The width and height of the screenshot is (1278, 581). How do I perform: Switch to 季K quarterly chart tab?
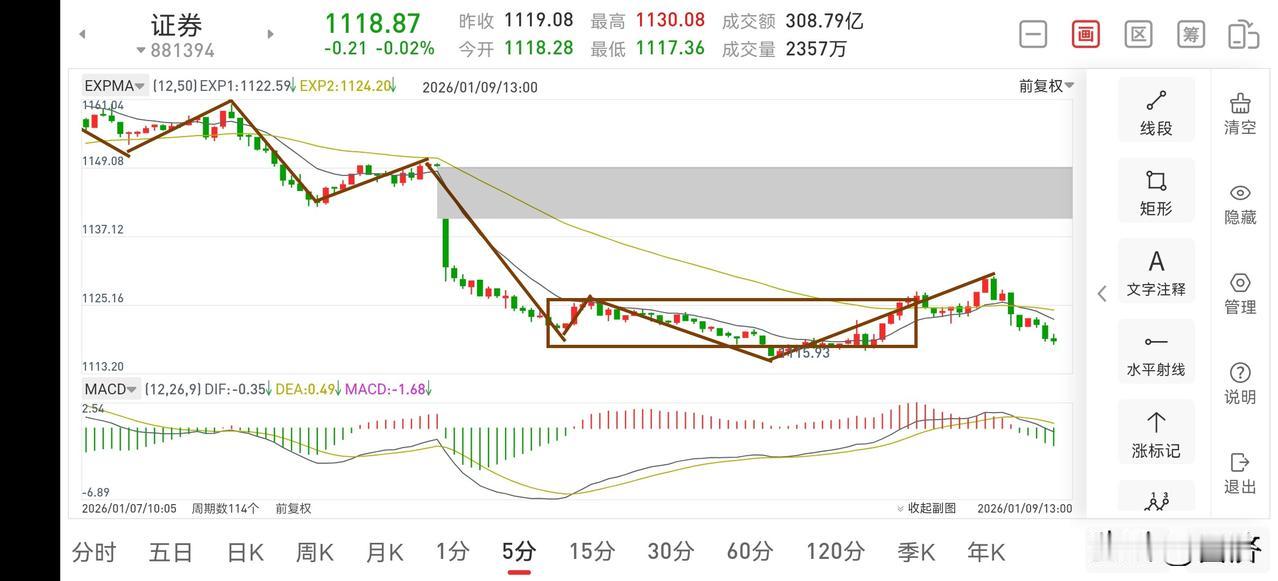(916, 551)
